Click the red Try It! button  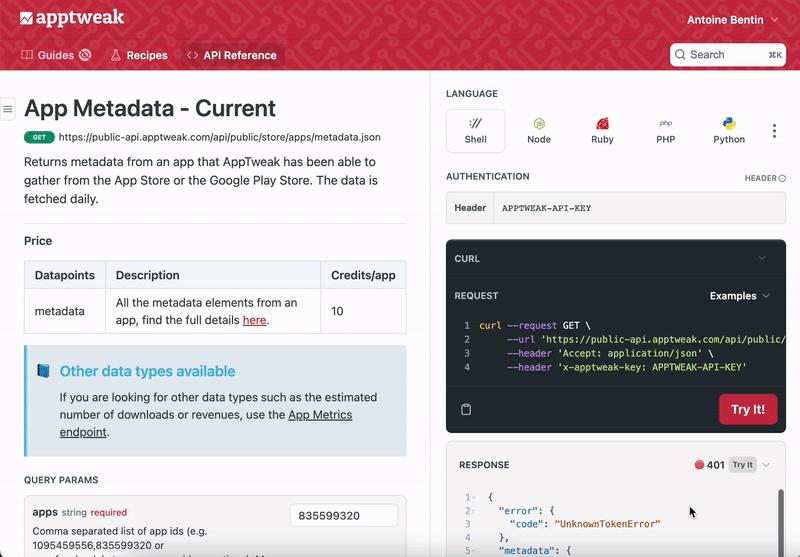[748, 409]
